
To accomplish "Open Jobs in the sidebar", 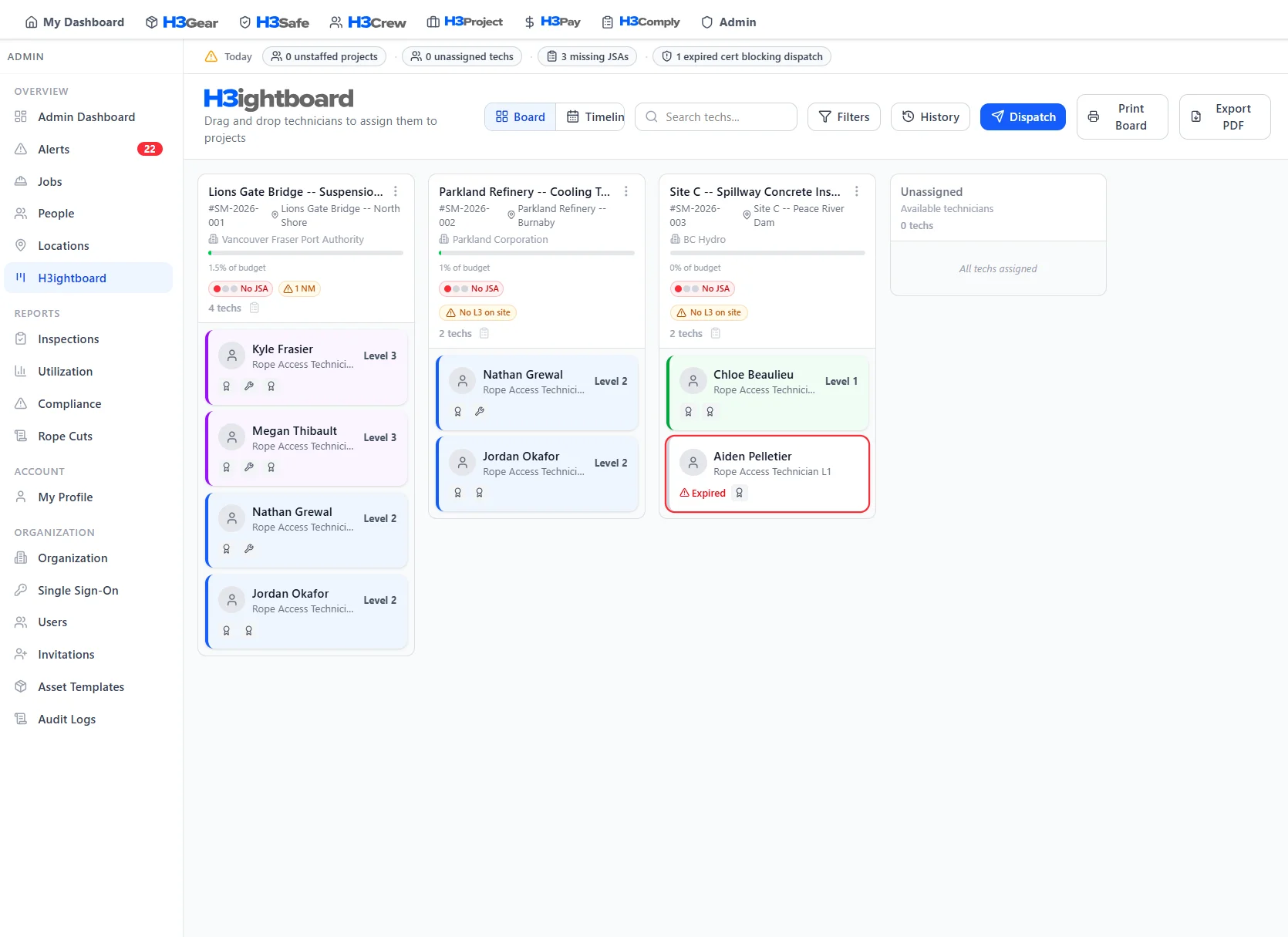I will pyautogui.click(x=89, y=182).
